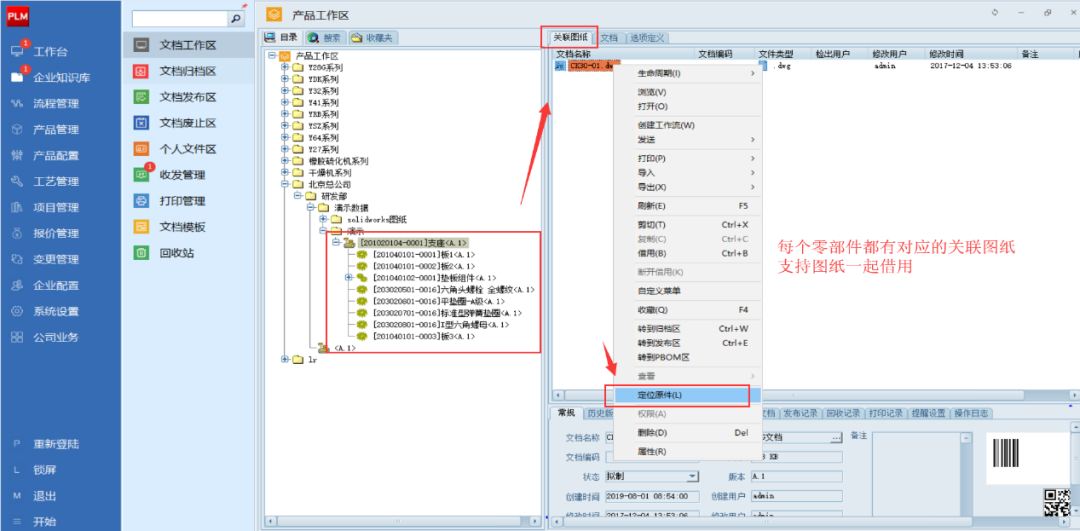Click 重新登陆 in the left sidebar

pyautogui.click(x=56, y=444)
